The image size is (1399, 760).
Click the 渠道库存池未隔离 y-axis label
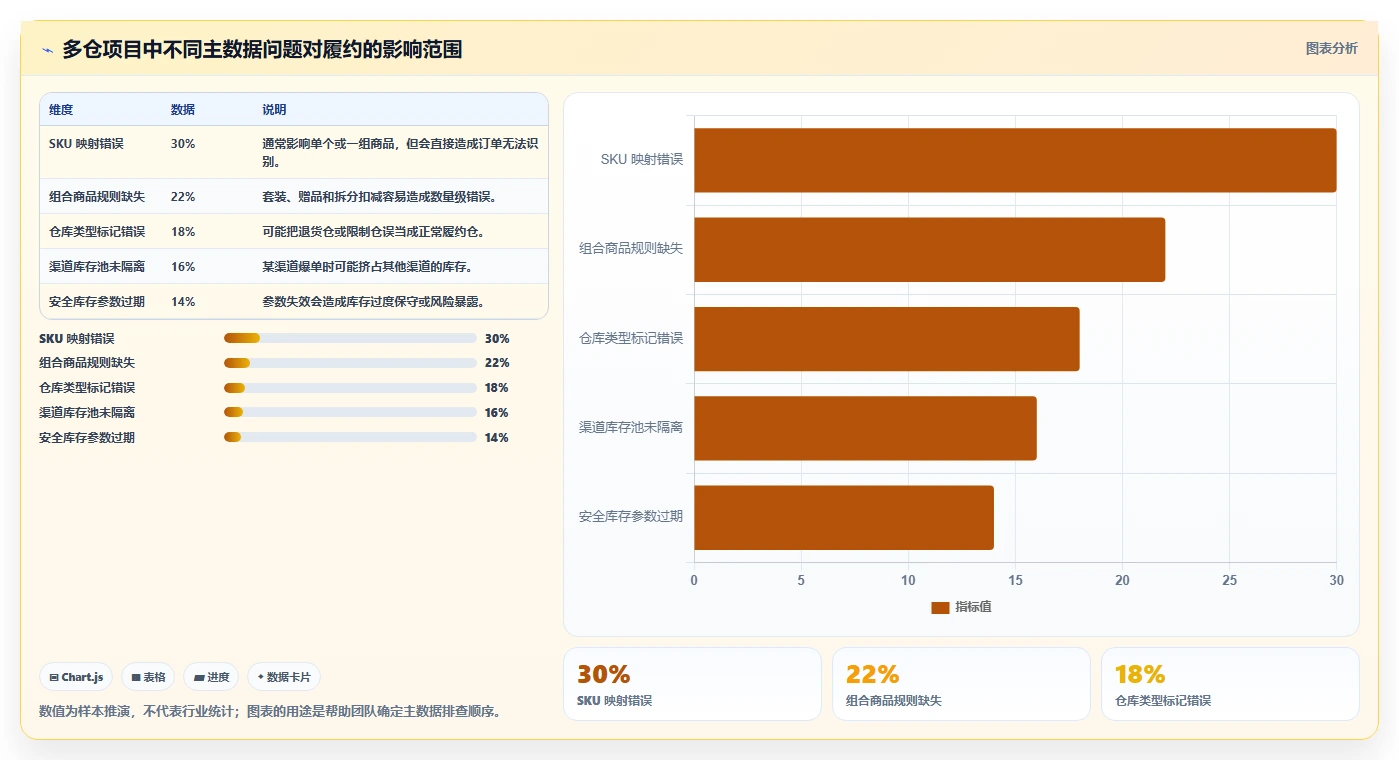point(631,427)
